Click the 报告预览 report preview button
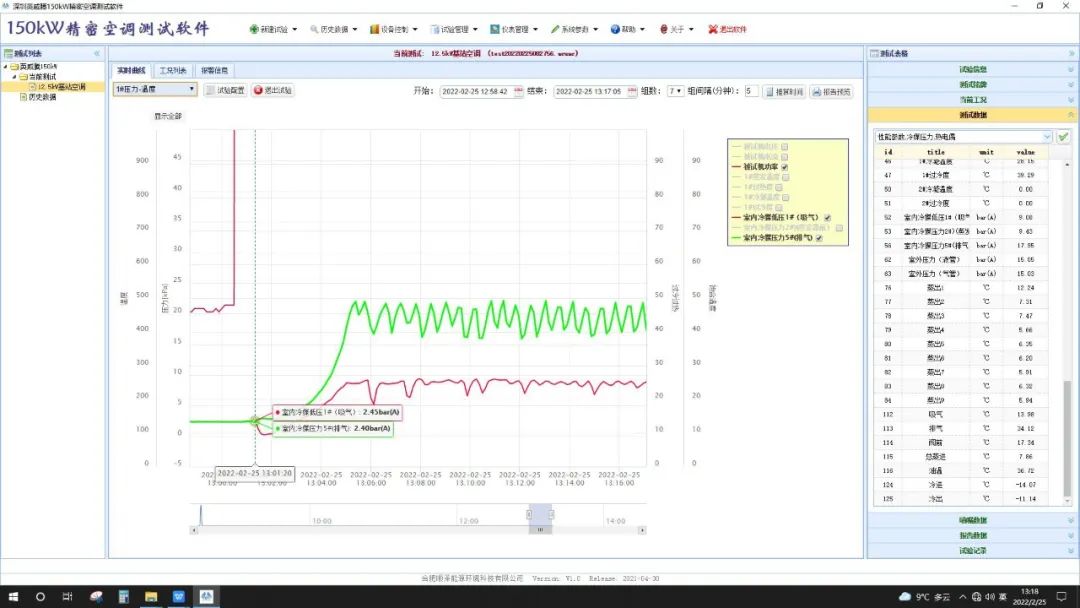Image resolution: width=1080 pixels, height=608 pixels. click(x=831, y=92)
